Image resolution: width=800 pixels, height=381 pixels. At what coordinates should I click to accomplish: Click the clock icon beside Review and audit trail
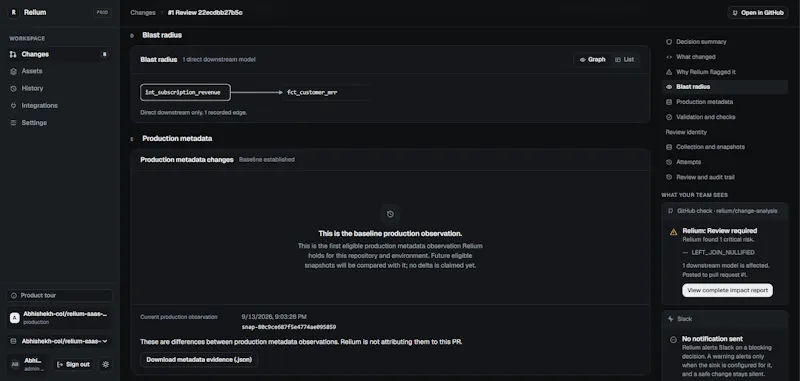pyautogui.click(x=669, y=177)
